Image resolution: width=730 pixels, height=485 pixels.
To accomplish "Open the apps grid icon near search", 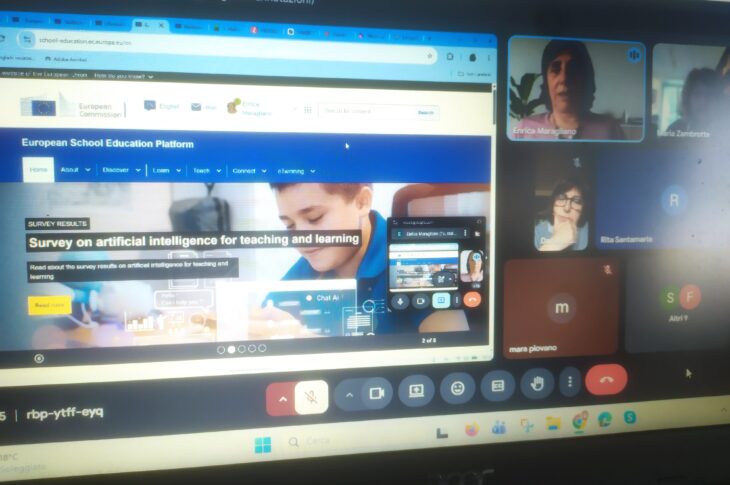I will pos(308,110).
